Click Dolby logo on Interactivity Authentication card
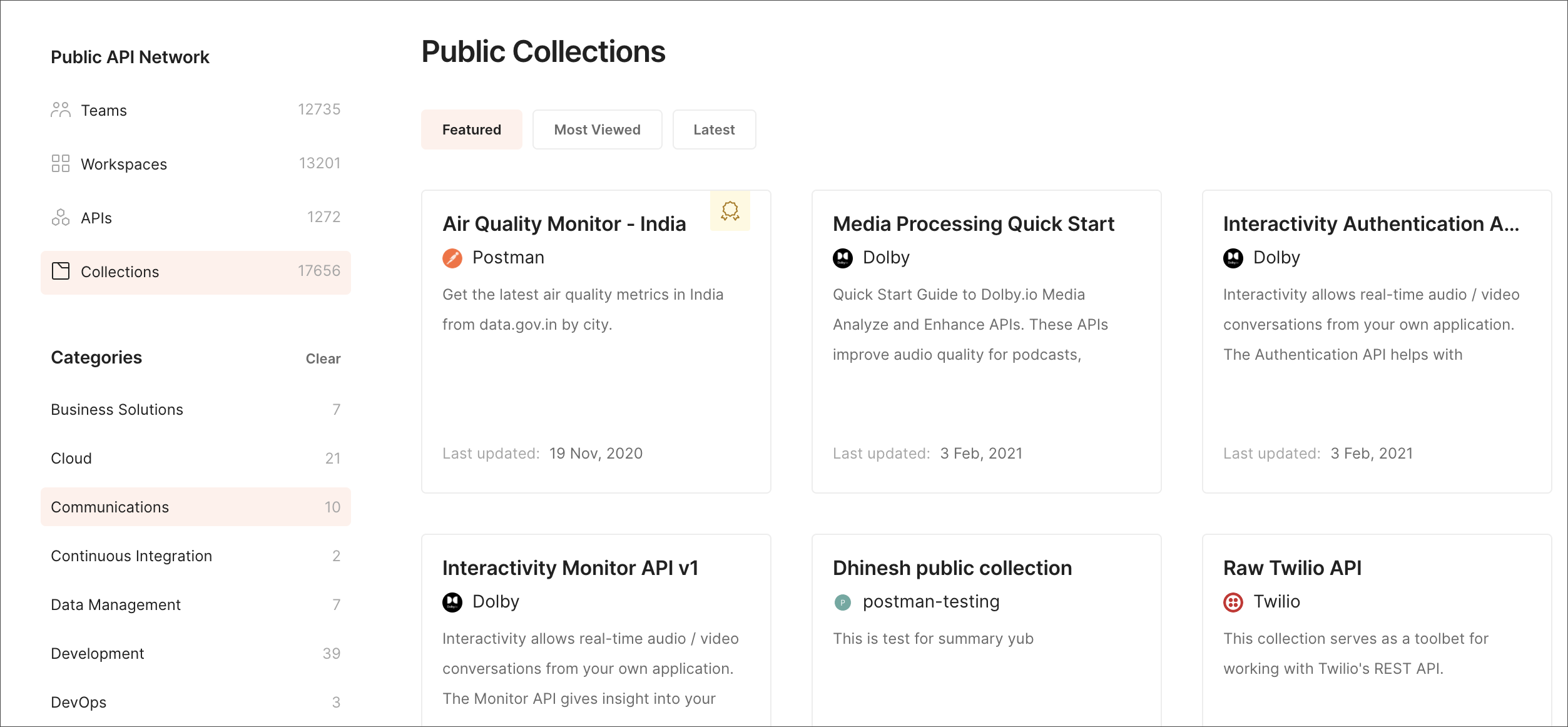Screen dimensions: 1568x727 pos(1233,258)
